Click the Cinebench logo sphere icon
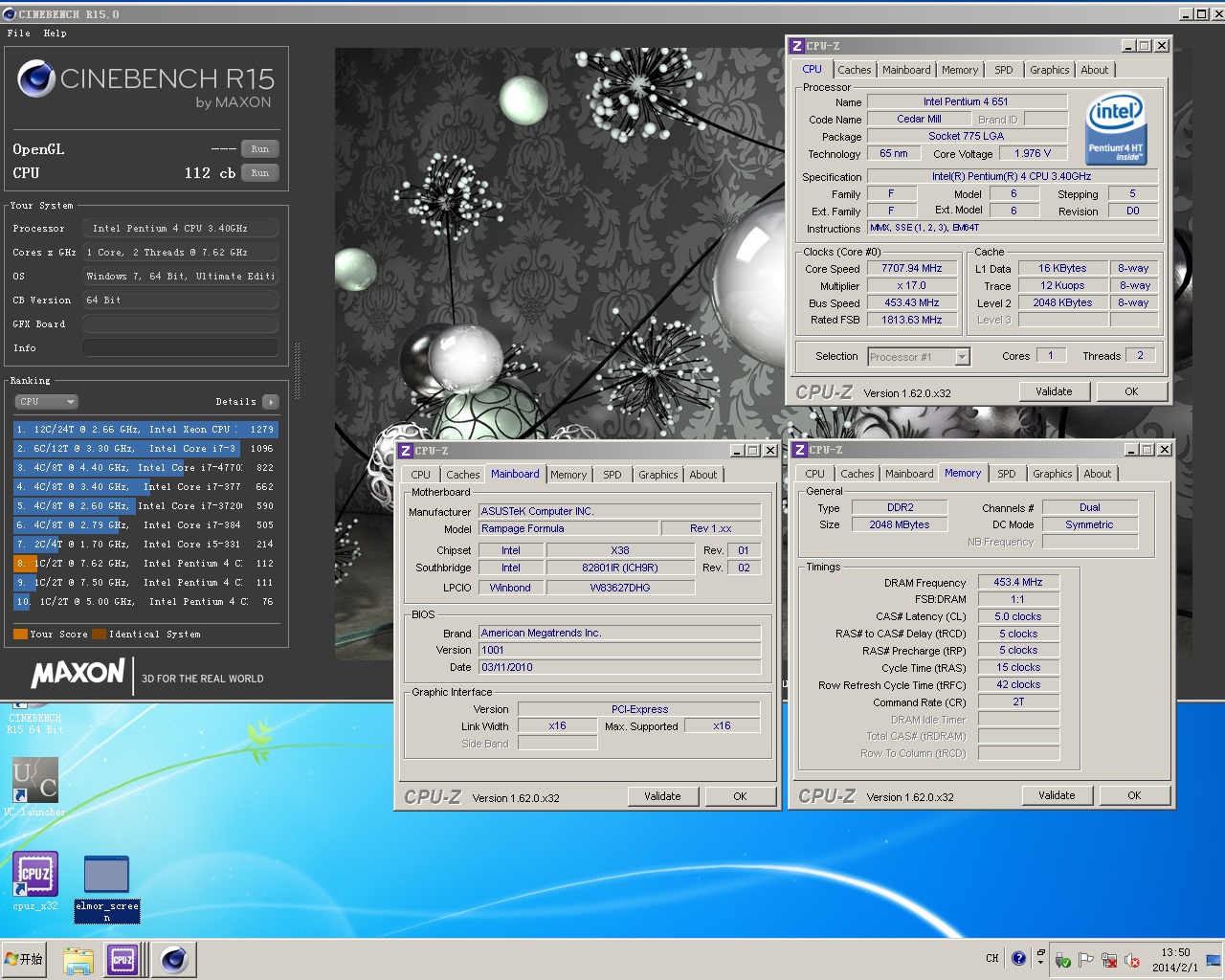This screenshot has width=1225, height=980. 36,78
